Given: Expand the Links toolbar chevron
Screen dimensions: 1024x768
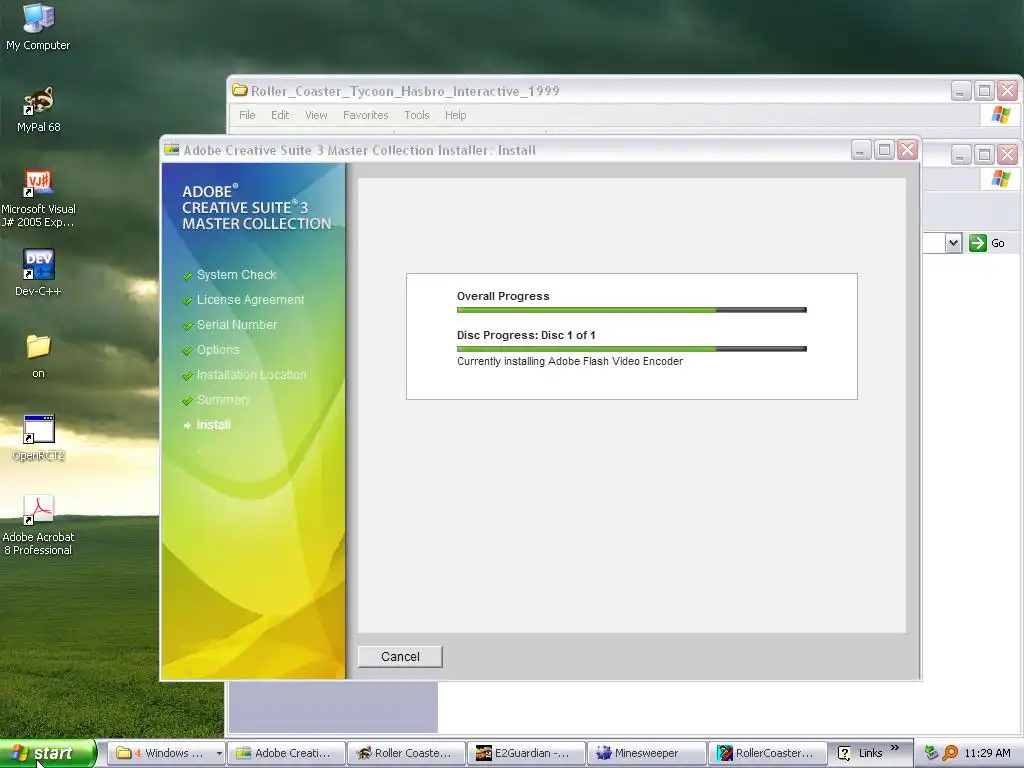Looking at the screenshot, I should click(895, 748).
